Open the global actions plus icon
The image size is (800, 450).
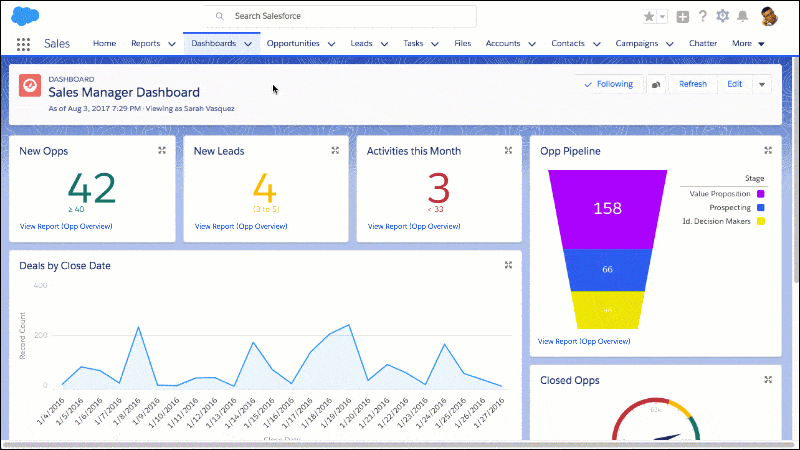[x=683, y=16]
